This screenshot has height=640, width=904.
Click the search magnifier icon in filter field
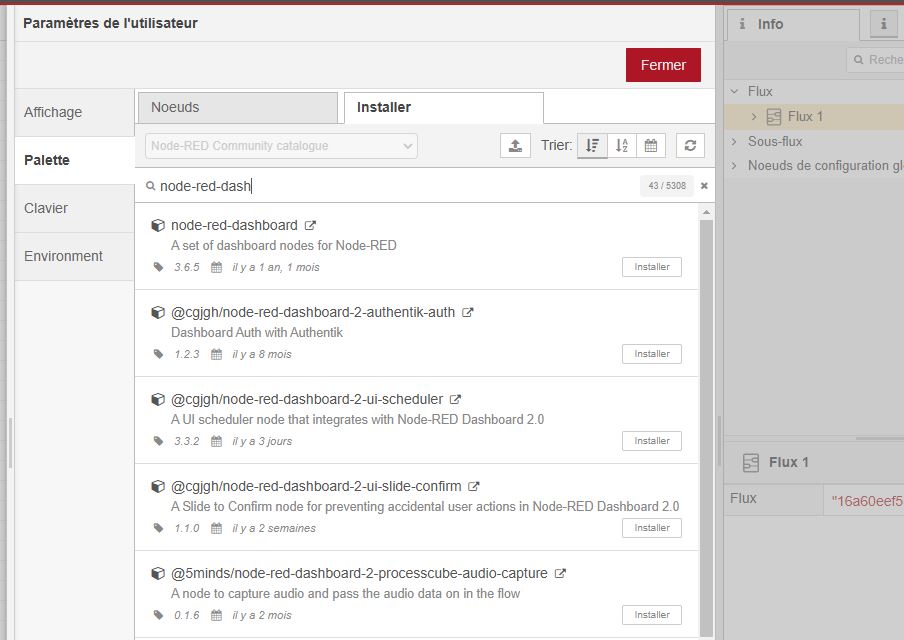pyautogui.click(x=150, y=186)
